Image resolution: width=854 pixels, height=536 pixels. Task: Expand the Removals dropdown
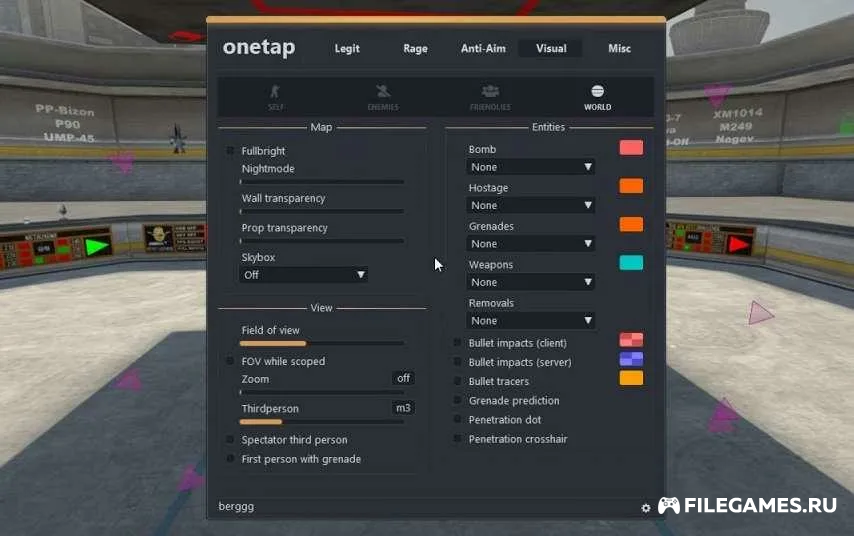pyautogui.click(x=531, y=321)
